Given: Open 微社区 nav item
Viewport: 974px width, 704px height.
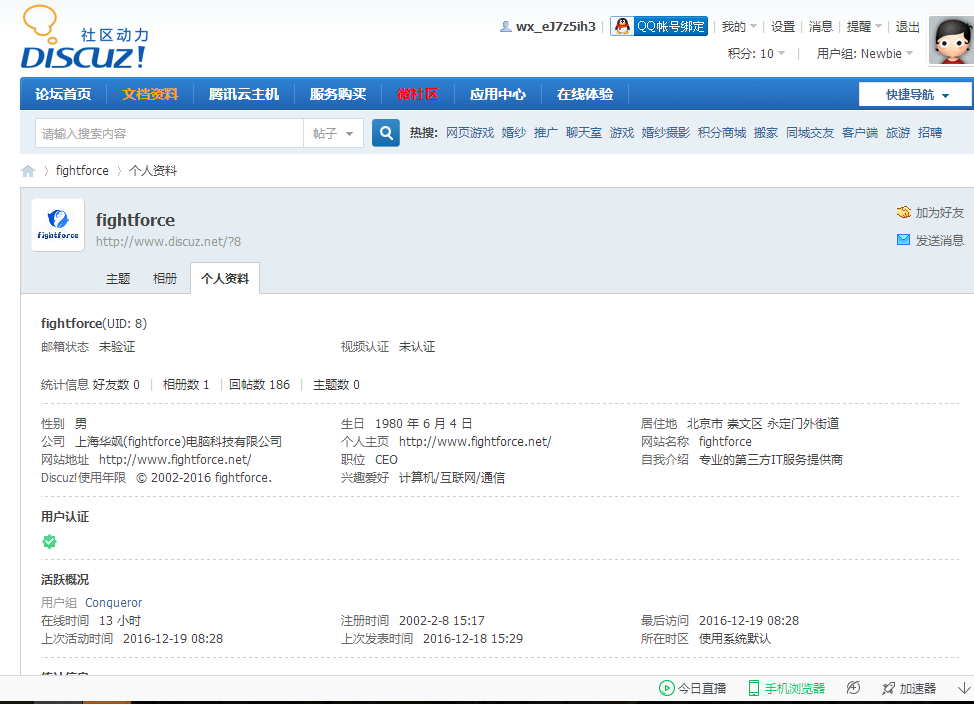Looking at the screenshot, I should tap(417, 94).
